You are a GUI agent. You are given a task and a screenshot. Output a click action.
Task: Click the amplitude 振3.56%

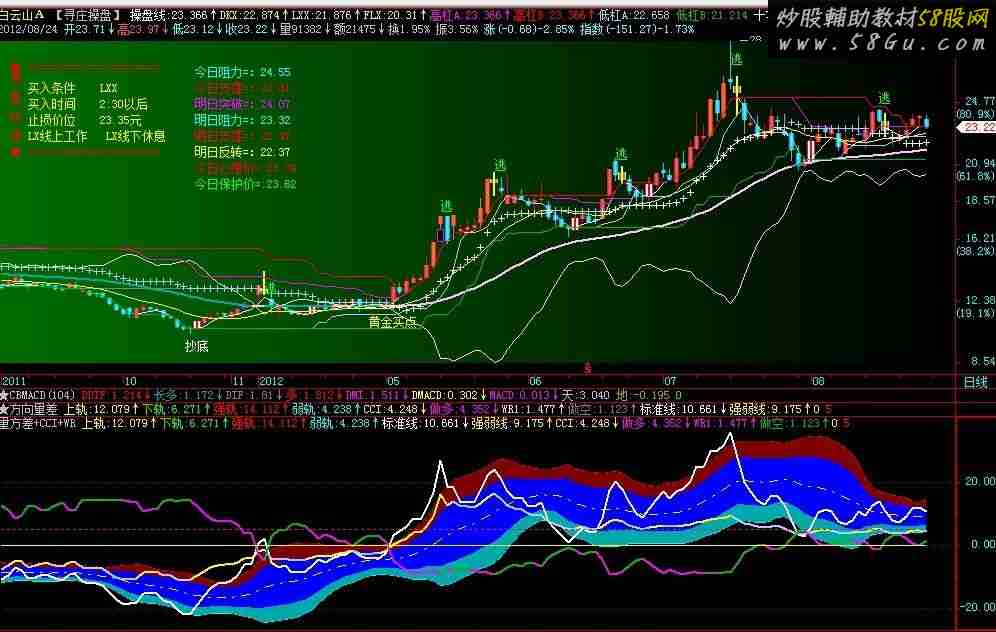pyautogui.click(x=457, y=29)
